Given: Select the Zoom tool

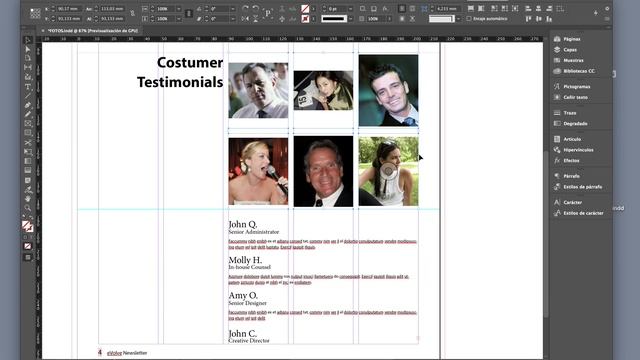Looking at the screenshot, I should [x=28, y=208].
